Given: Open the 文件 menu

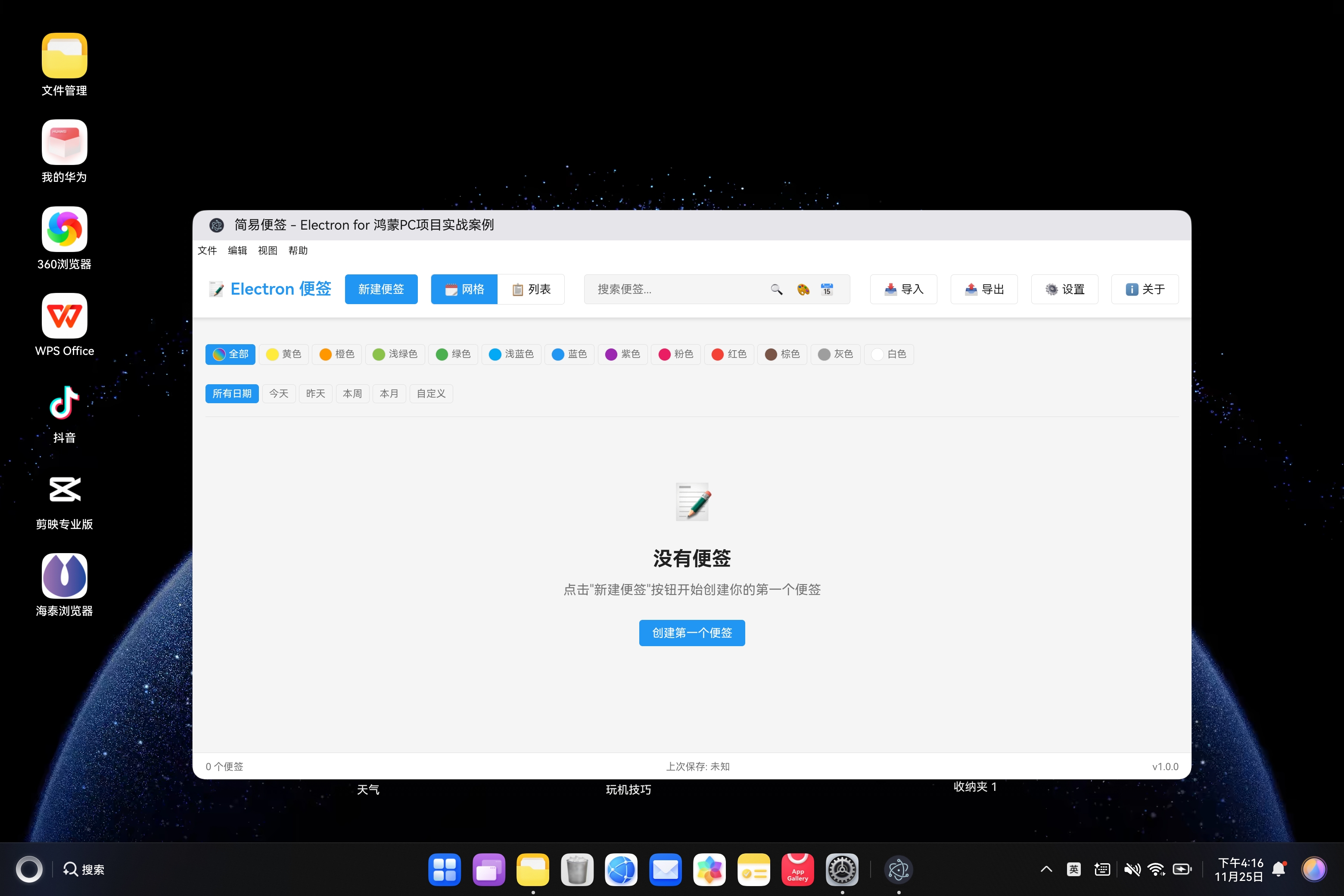Looking at the screenshot, I should coord(208,250).
